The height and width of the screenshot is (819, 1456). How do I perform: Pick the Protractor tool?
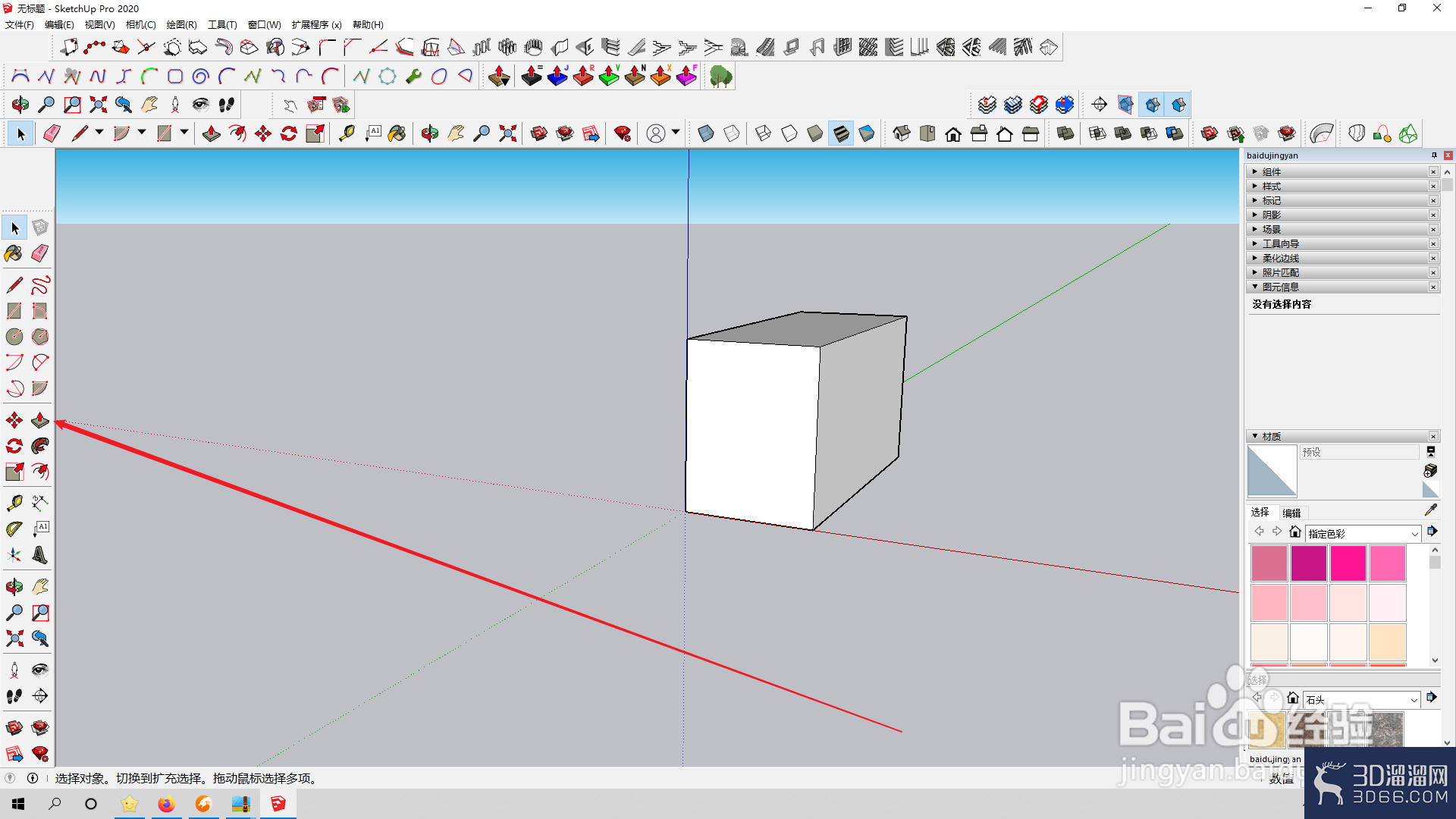14,529
